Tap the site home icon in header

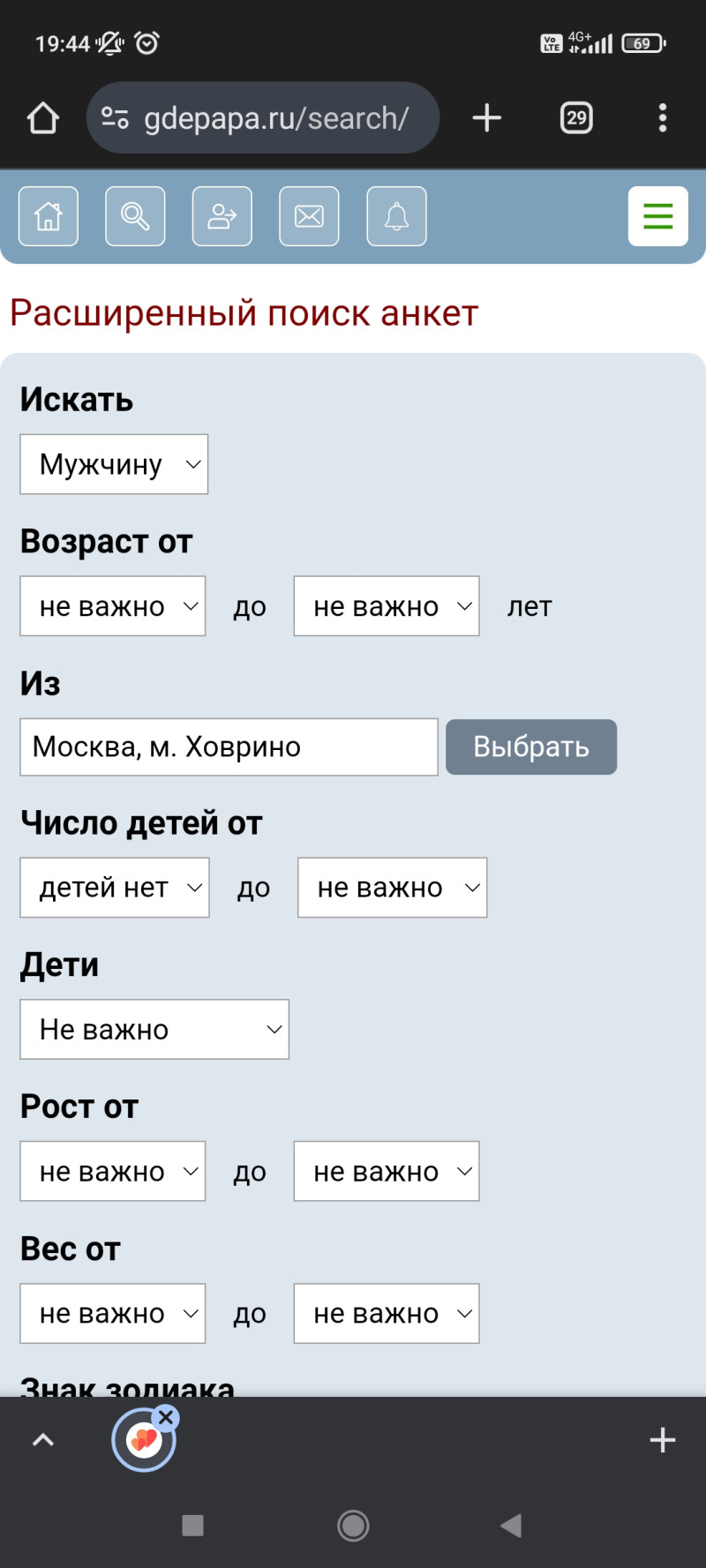click(x=49, y=216)
